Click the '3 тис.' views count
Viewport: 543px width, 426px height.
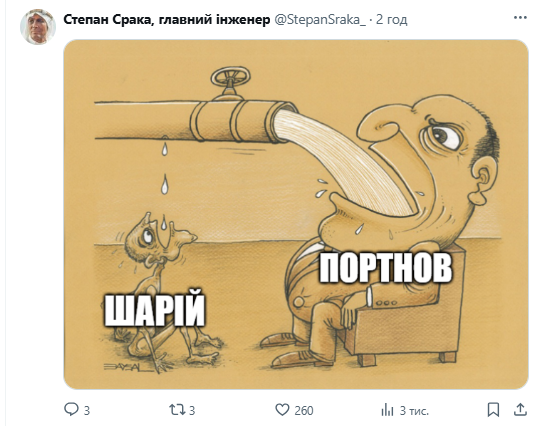click(414, 411)
